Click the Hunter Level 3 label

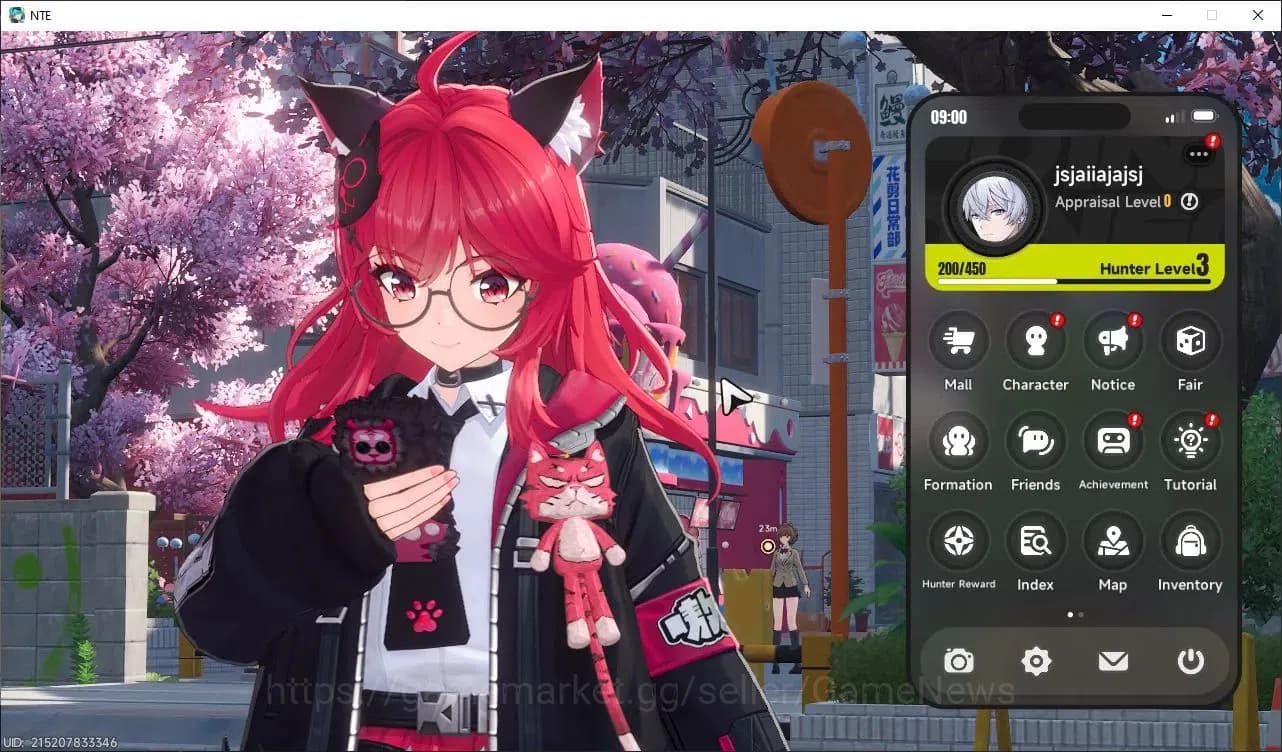pyautogui.click(x=1154, y=267)
